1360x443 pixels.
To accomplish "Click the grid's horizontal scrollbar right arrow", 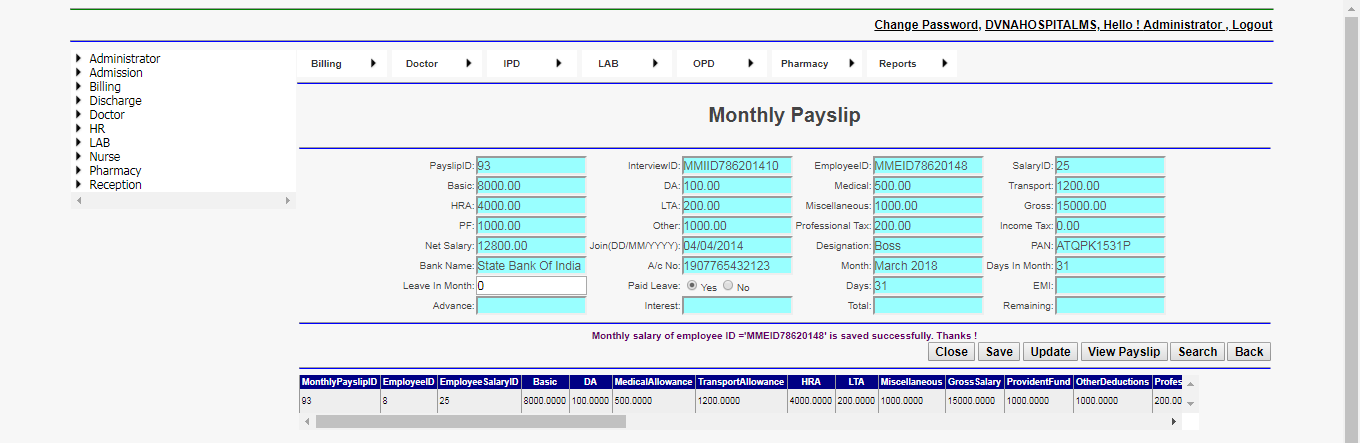I will tap(1174, 422).
